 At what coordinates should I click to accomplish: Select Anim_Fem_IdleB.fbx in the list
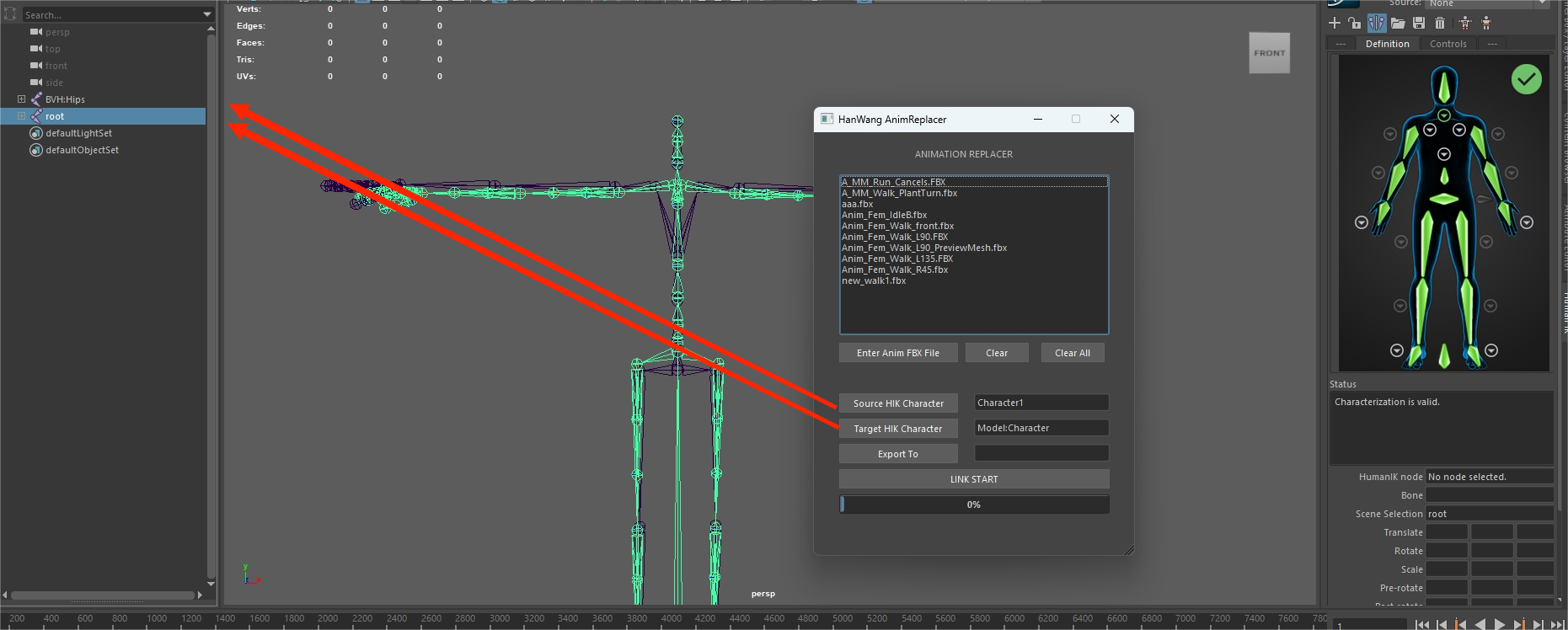(974, 215)
